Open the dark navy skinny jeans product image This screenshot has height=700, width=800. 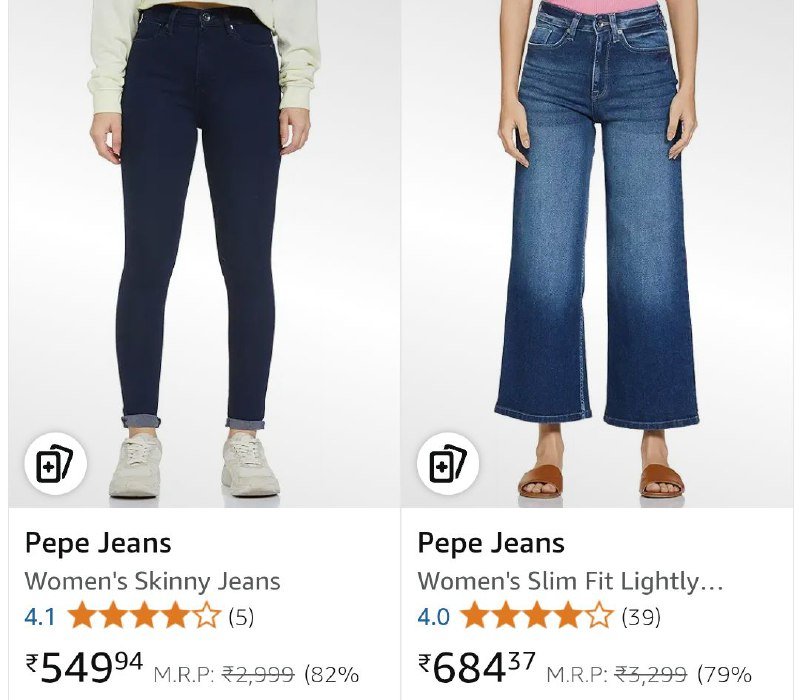click(x=204, y=254)
